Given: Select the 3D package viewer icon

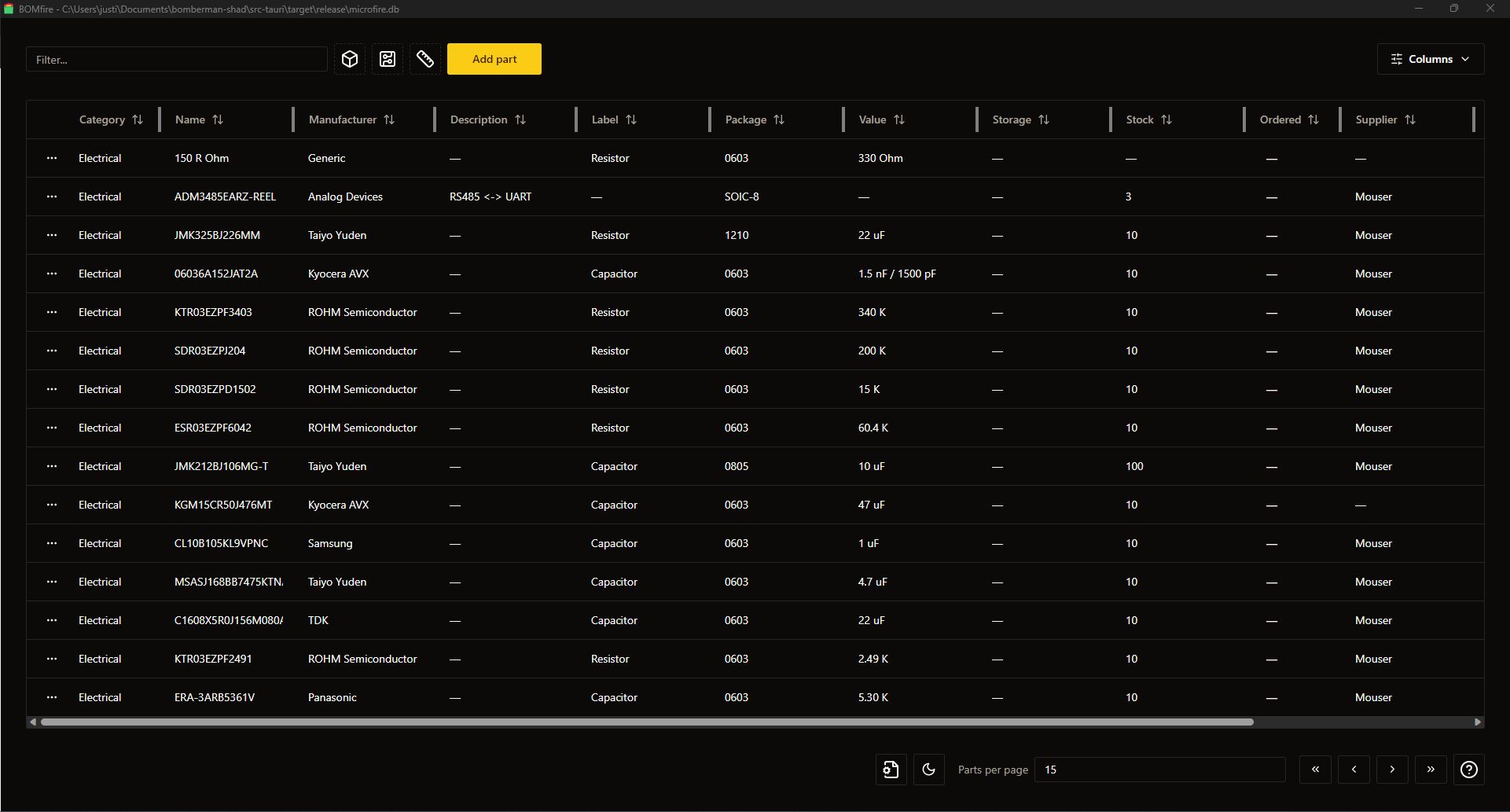Looking at the screenshot, I should coord(350,59).
